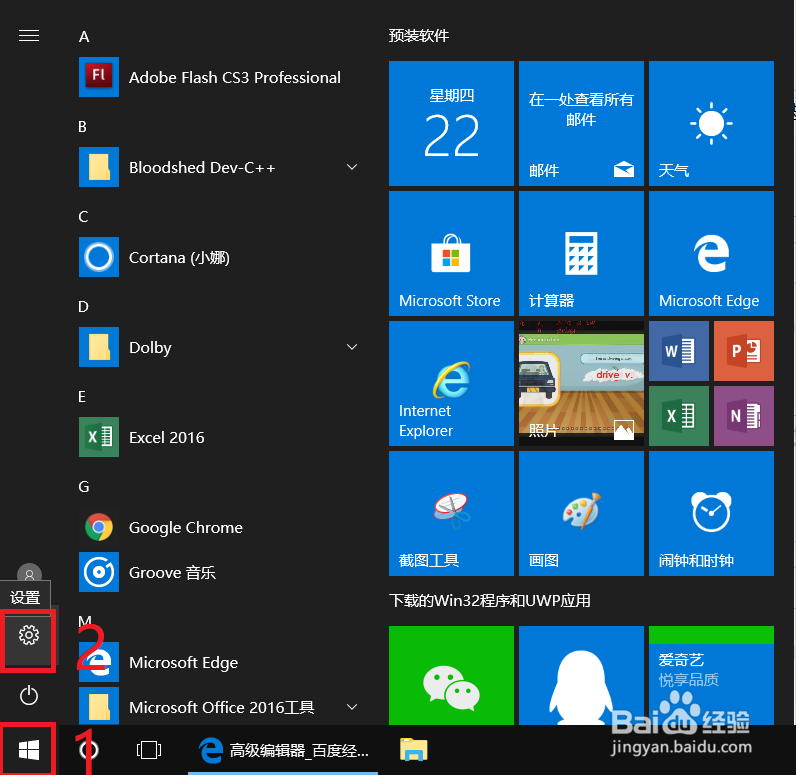The image size is (796, 775).
Task: Open the calendar tile showing 星期四 22
Action: click(451, 123)
